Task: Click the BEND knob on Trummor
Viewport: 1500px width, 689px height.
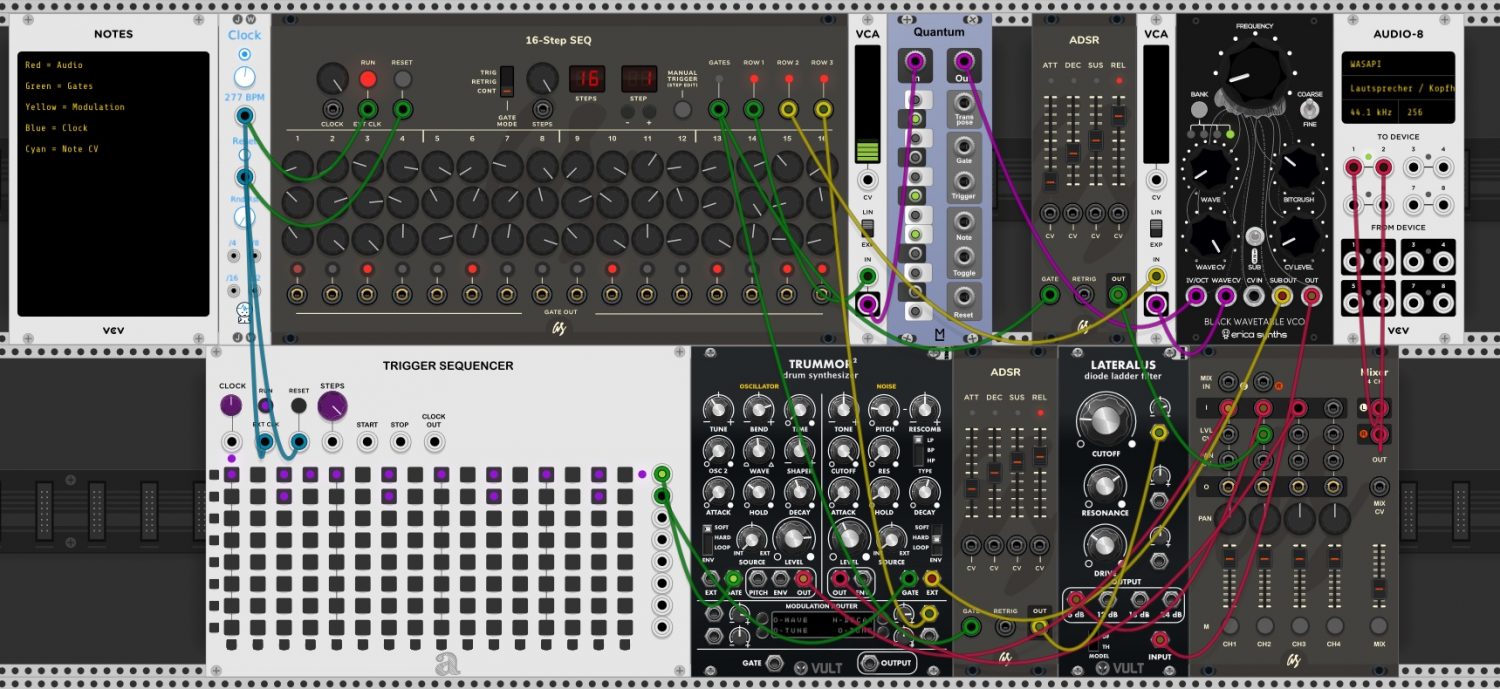Action: coord(758,408)
